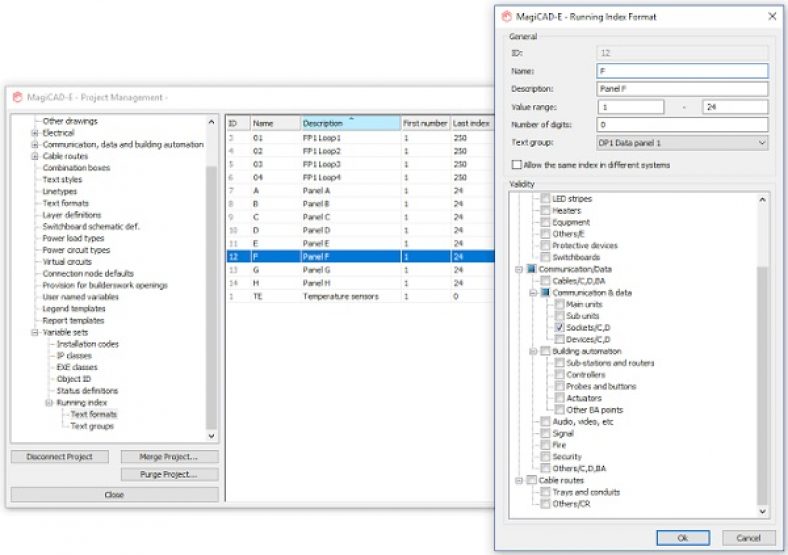Screen dimensions: 788x555
Task: Sort table by ID column header
Action: 238,123
